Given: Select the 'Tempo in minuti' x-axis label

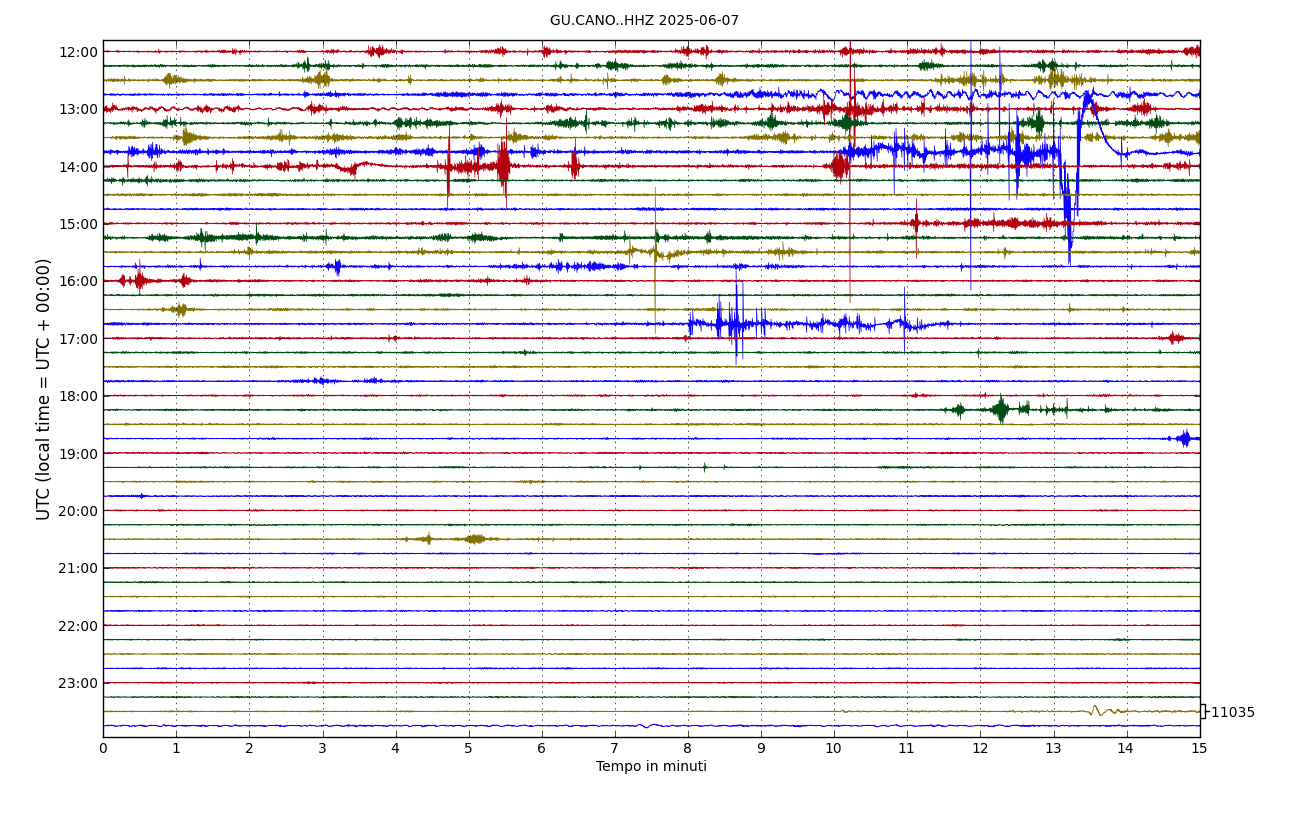Looking at the screenshot, I should (651, 767).
